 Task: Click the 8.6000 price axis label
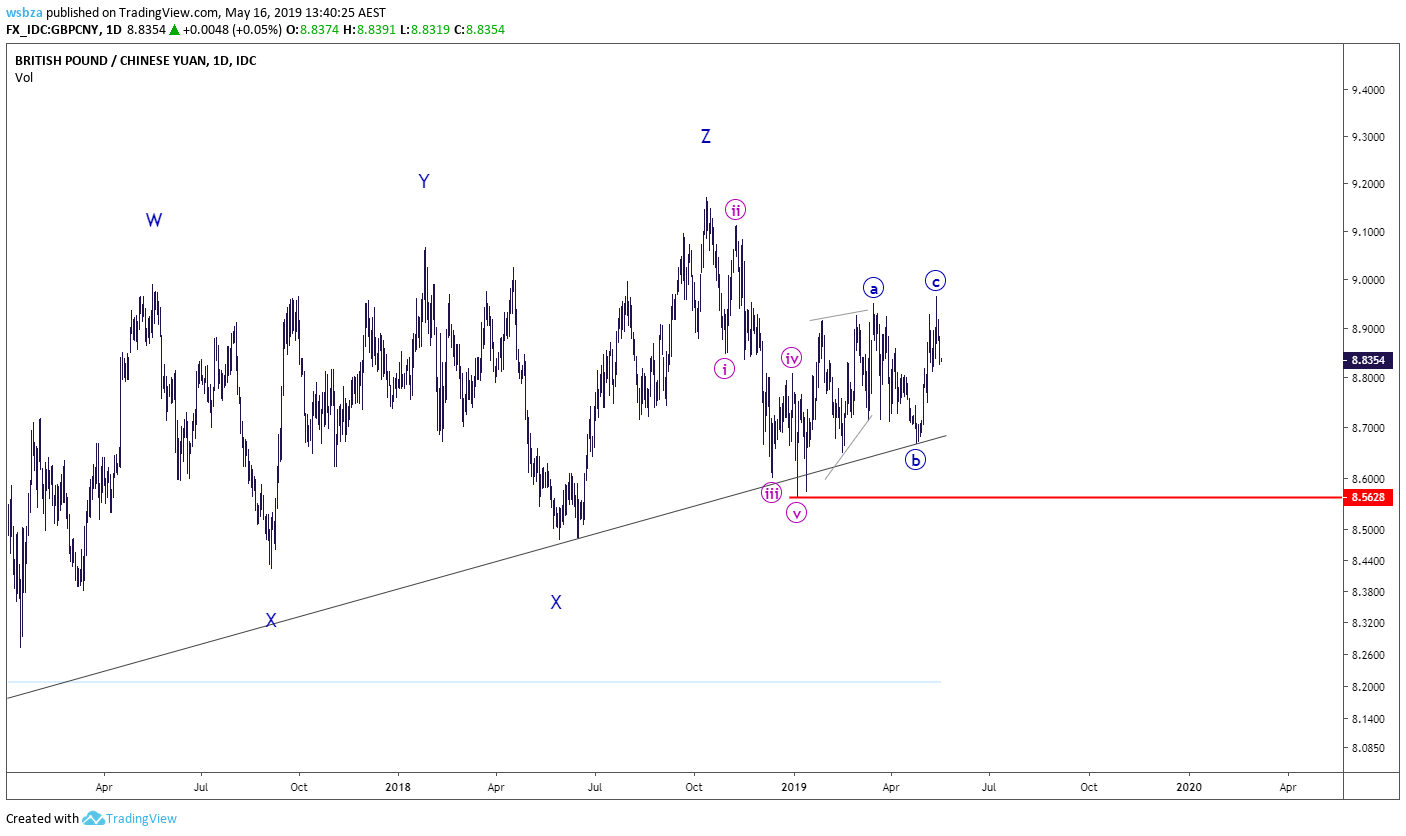click(1367, 479)
